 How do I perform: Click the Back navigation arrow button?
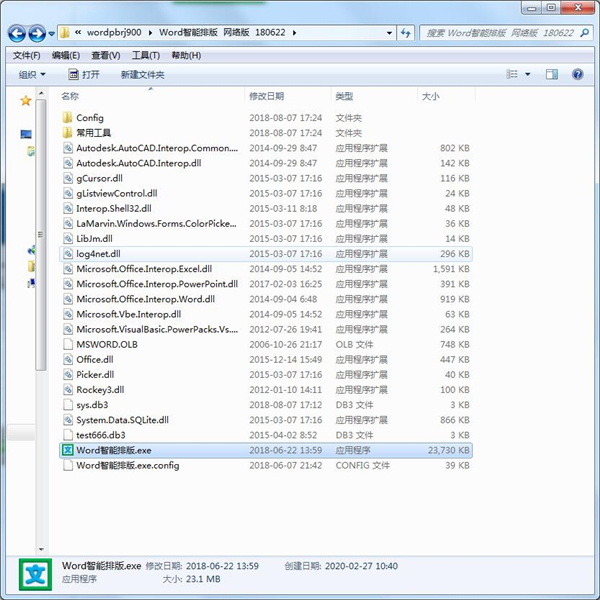pyautogui.click(x=18, y=33)
